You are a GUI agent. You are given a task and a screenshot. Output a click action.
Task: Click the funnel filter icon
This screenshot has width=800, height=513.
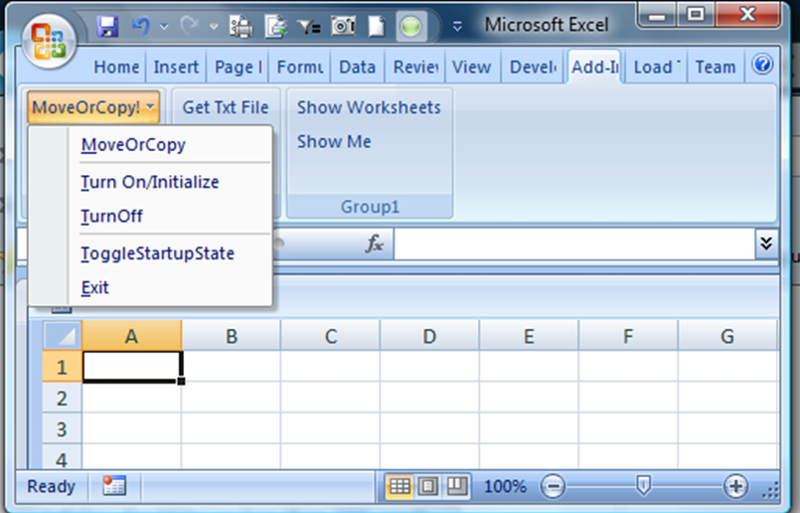tap(309, 27)
